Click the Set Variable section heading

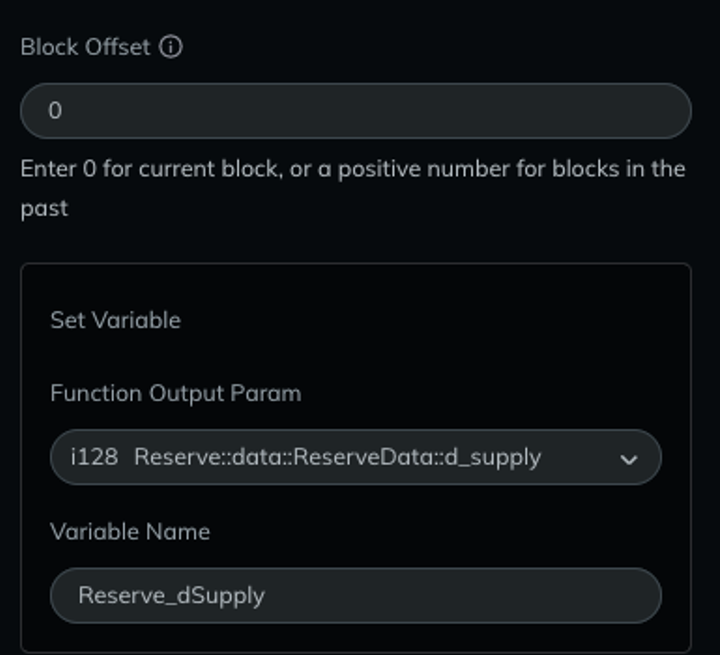coord(115,320)
